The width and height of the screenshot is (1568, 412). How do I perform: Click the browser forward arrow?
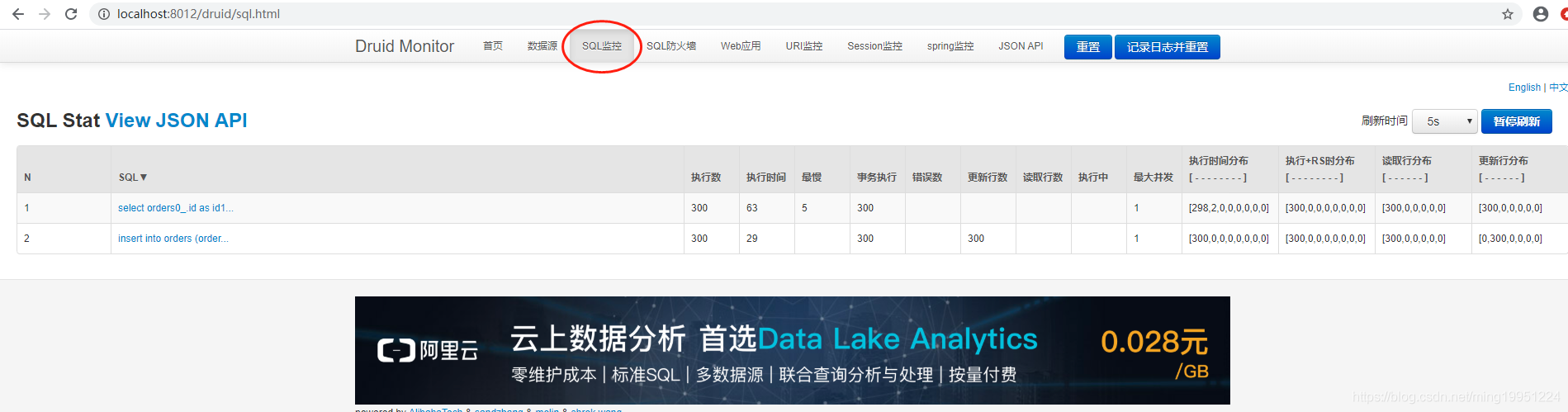click(45, 14)
